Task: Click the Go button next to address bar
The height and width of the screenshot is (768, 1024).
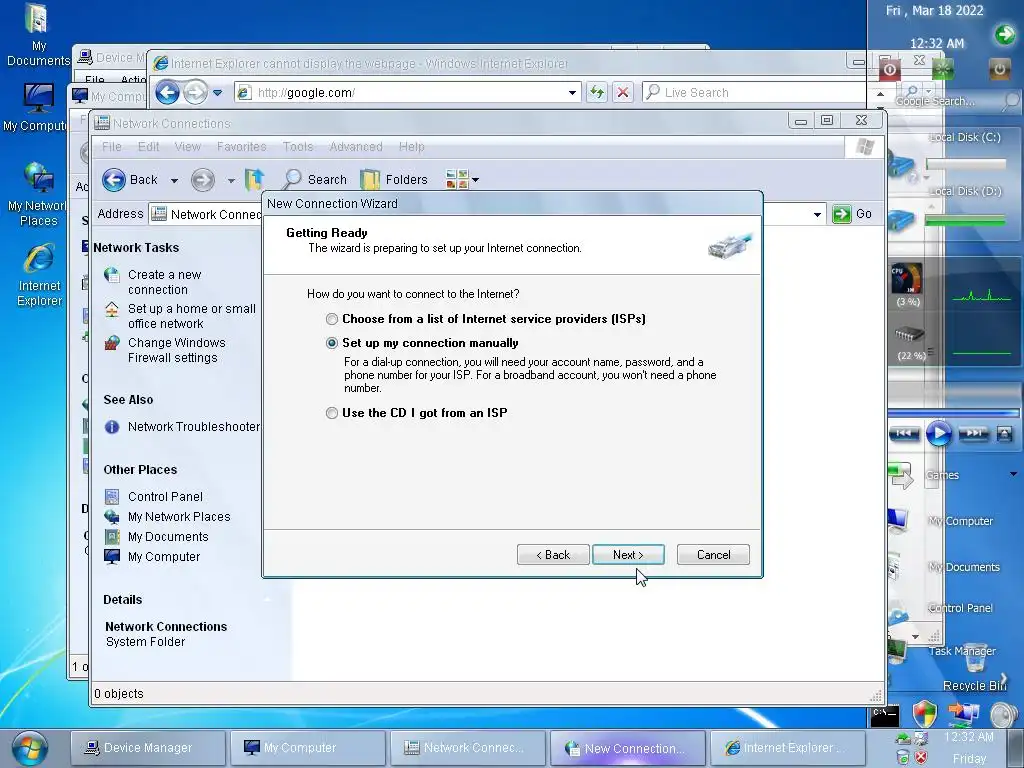Action: click(x=854, y=214)
